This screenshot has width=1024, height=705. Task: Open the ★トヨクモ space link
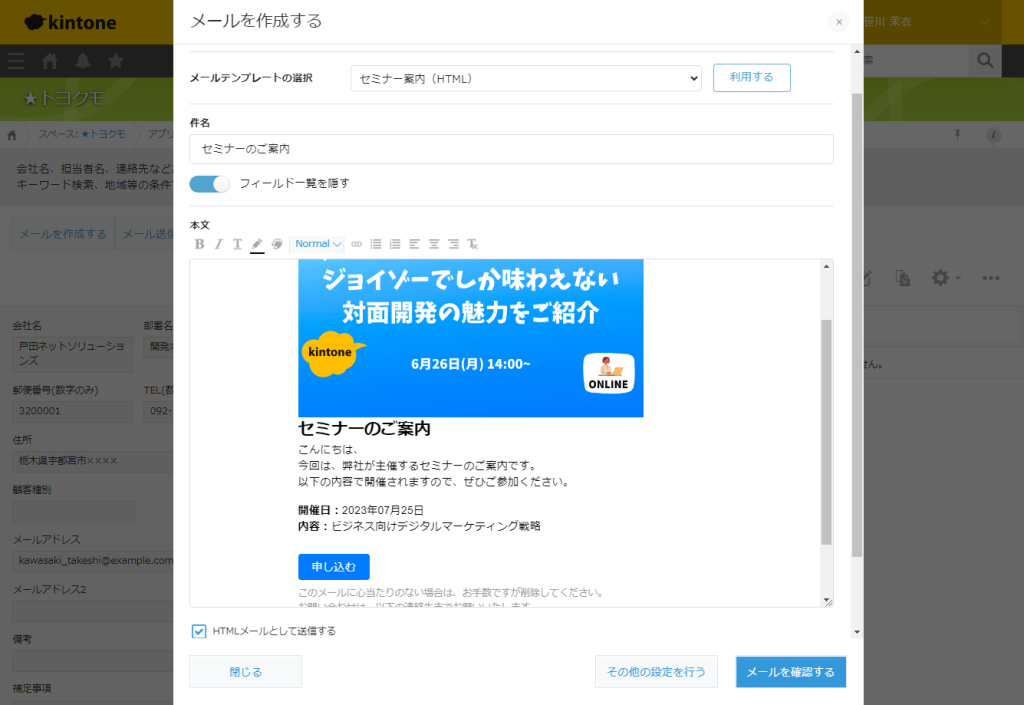tap(103, 134)
